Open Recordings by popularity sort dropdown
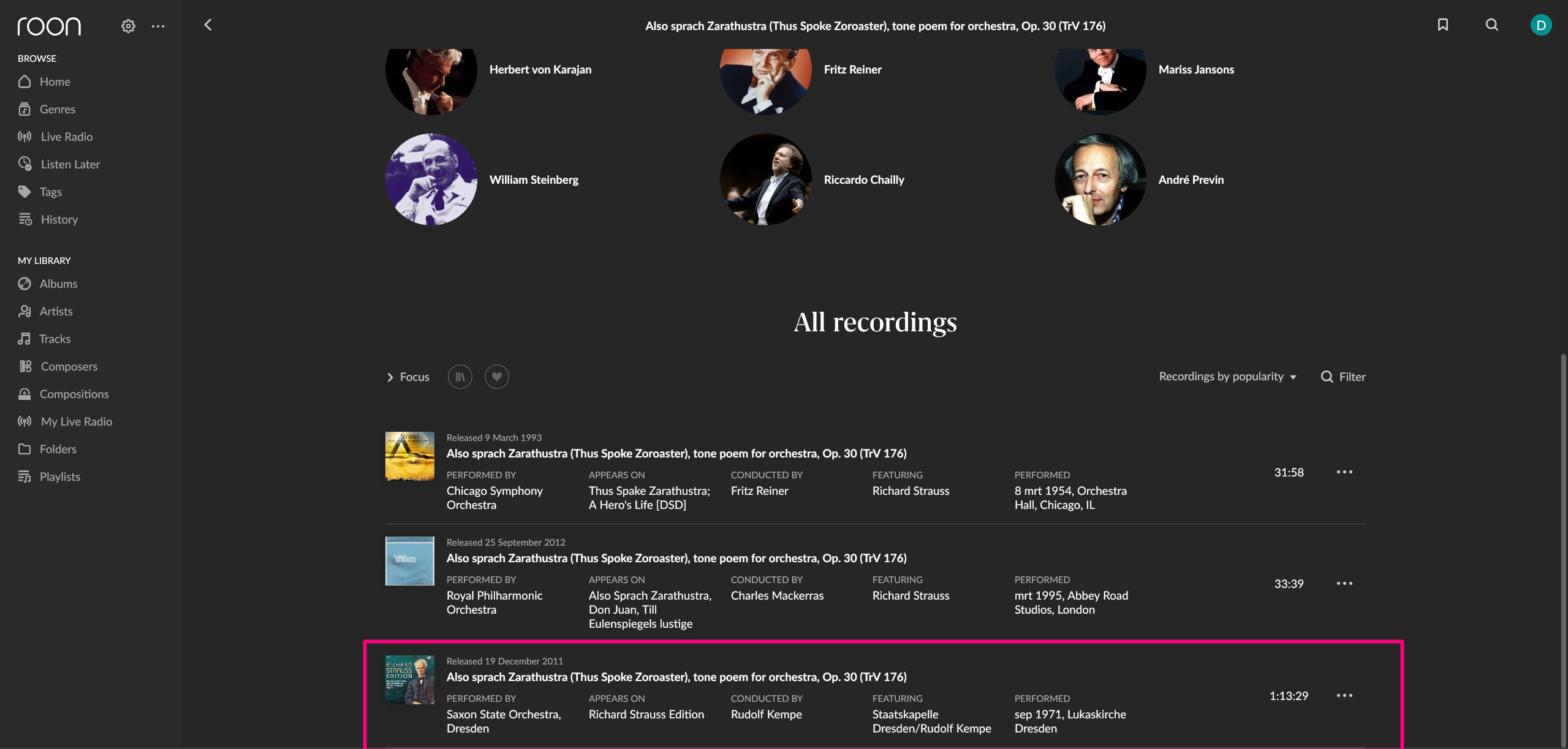1568x749 pixels. [1227, 377]
